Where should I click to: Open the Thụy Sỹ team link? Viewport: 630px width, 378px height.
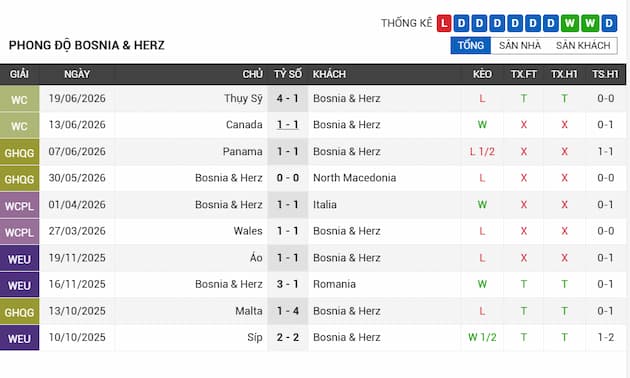pos(243,98)
